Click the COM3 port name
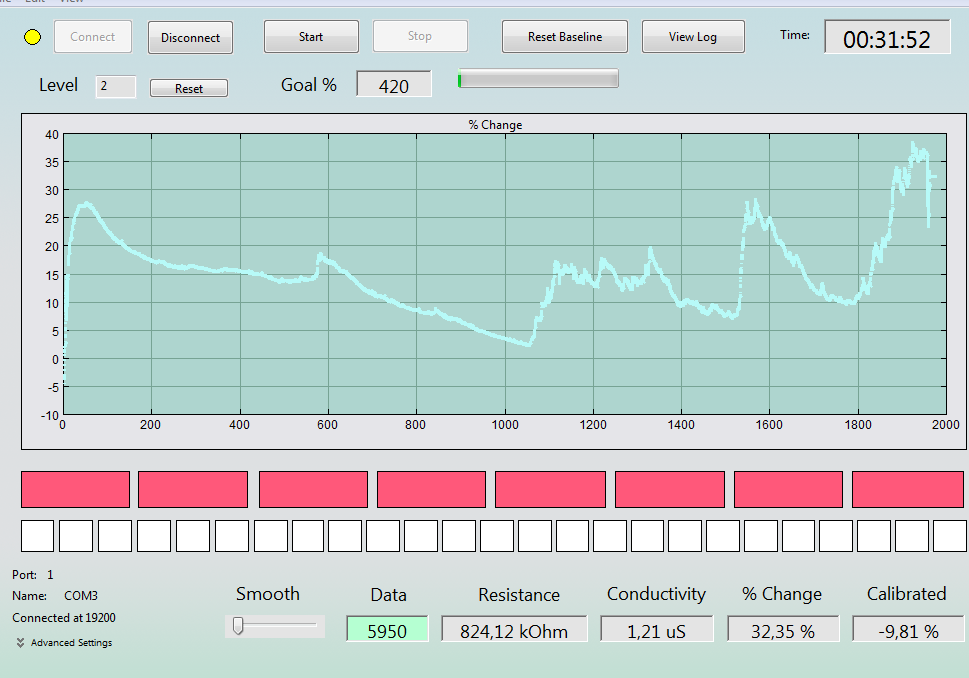 (81, 596)
